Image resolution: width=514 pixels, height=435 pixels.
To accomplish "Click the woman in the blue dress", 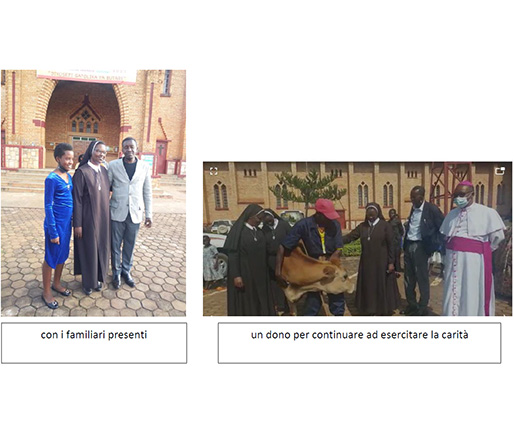I will (x=58, y=226).
